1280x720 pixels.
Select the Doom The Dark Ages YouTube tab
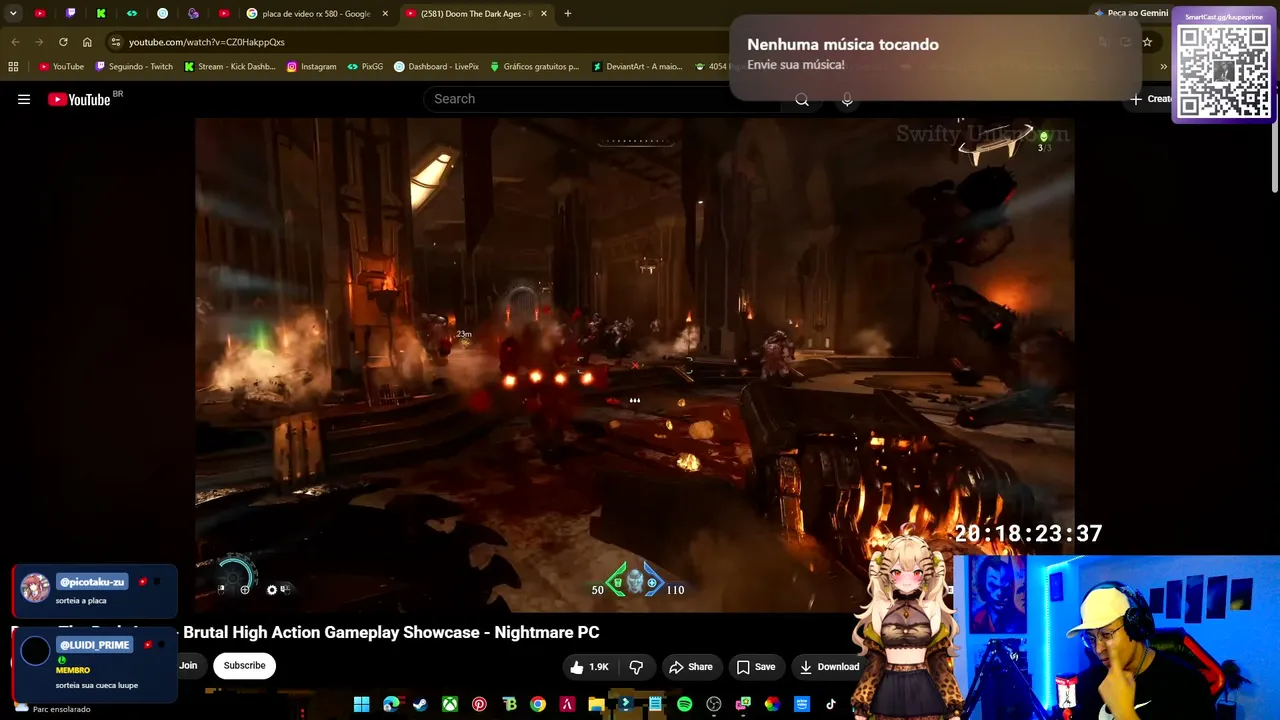[x=477, y=14]
